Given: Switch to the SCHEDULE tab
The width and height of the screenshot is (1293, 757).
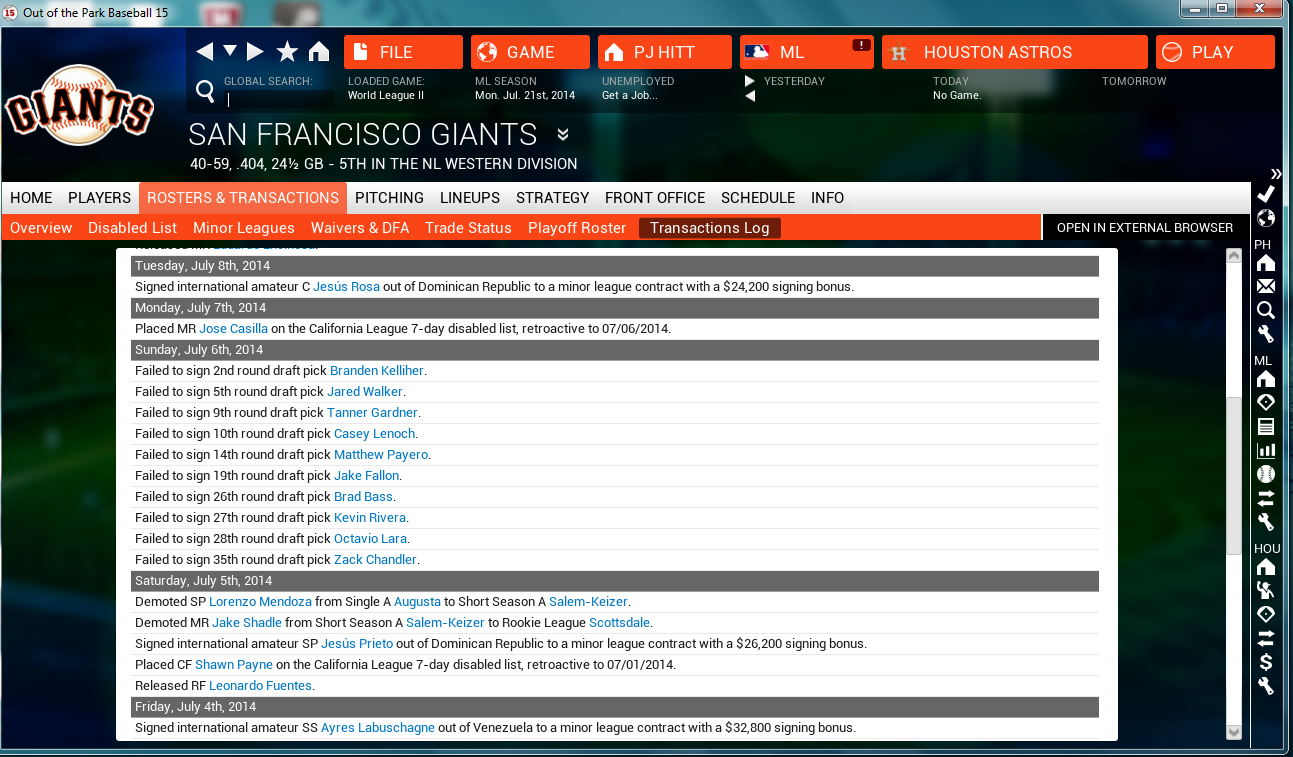Looking at the screenshot, I should click(x=758, y=198).
